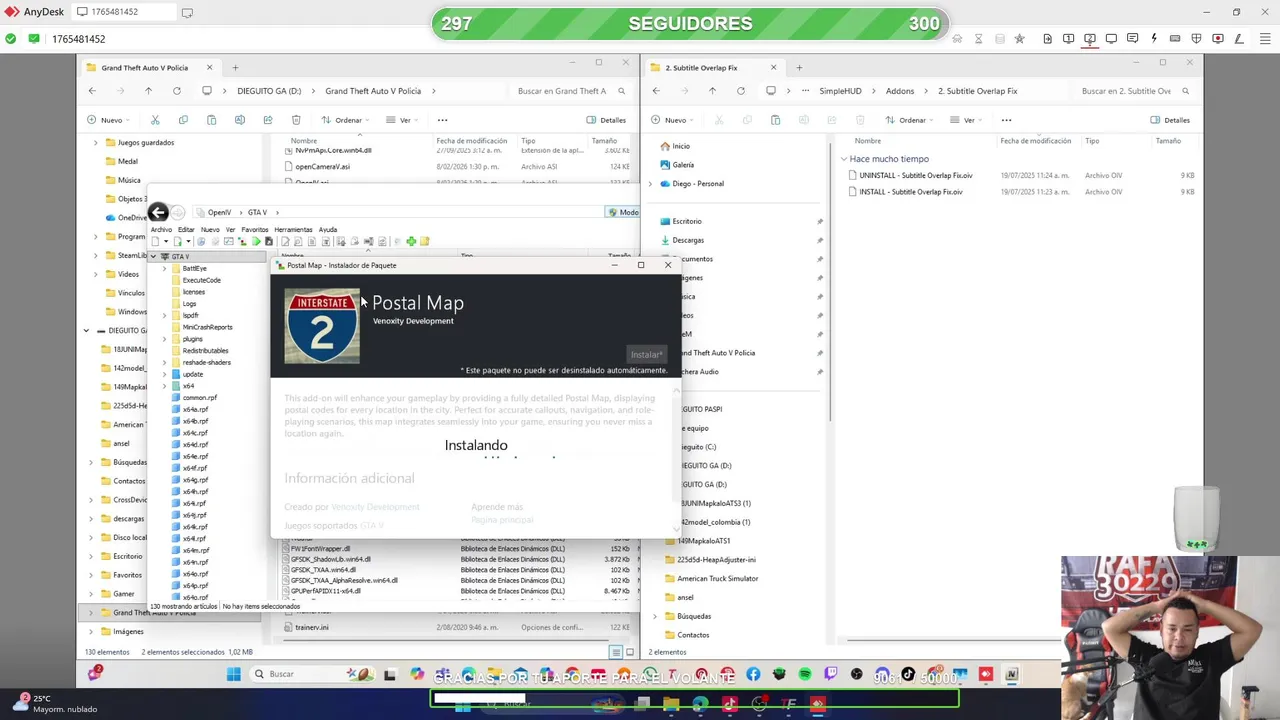
Task: Open the Archivo menu in OpenIV
Action: coord(161,230)
